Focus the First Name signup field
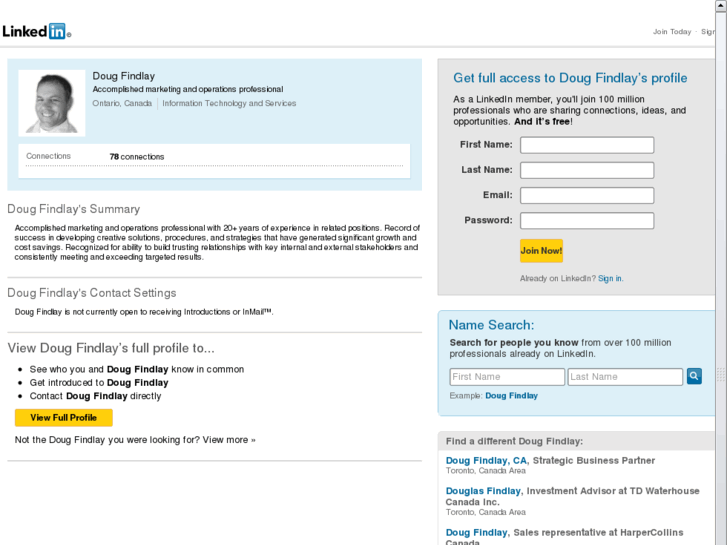Screen dimensions: 727x545 587,145
